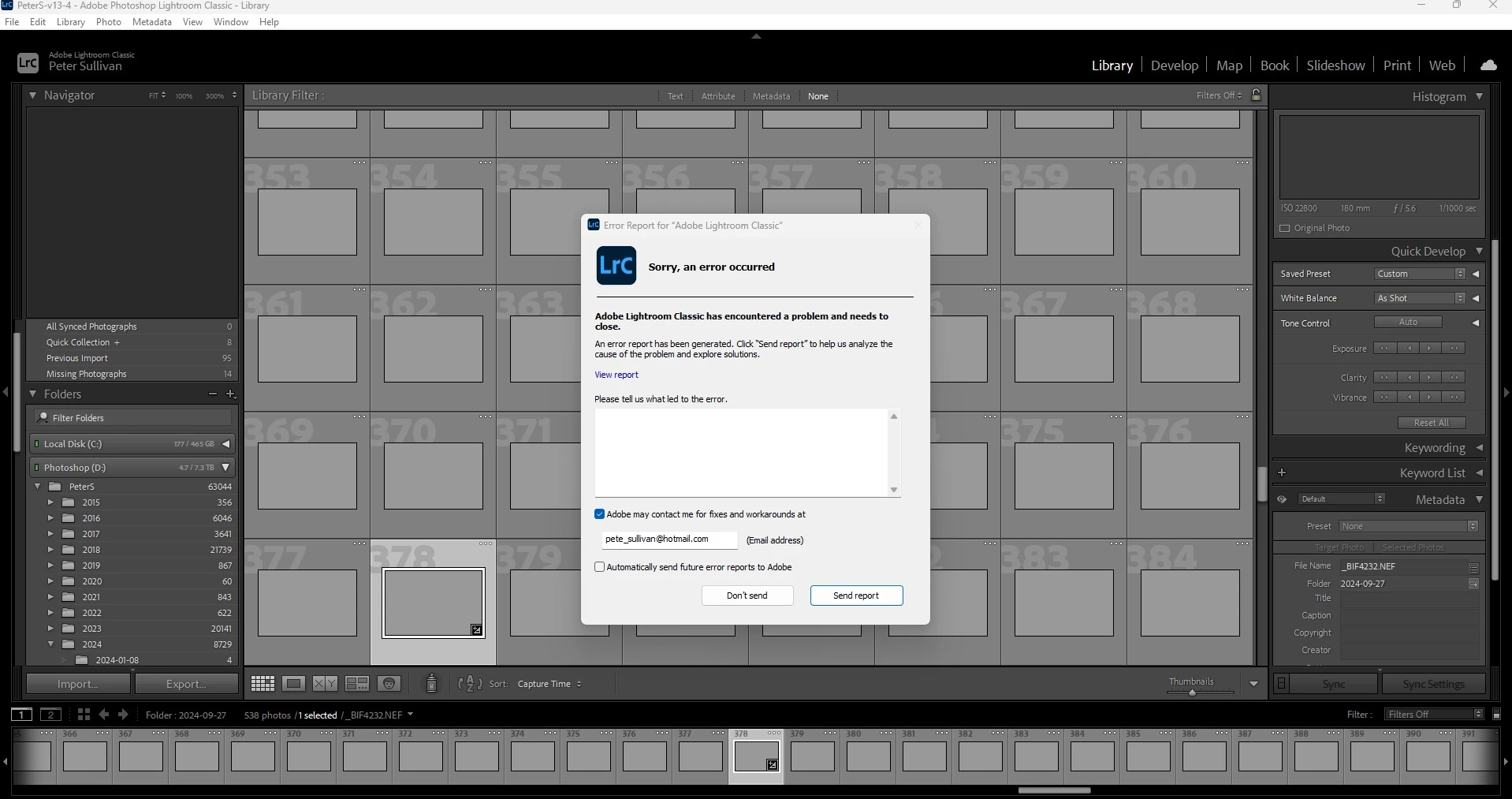This screenshot has width=1512, height=799.
Task: Click the cloud sync status icon
Action: click(x=1488, y=65)
